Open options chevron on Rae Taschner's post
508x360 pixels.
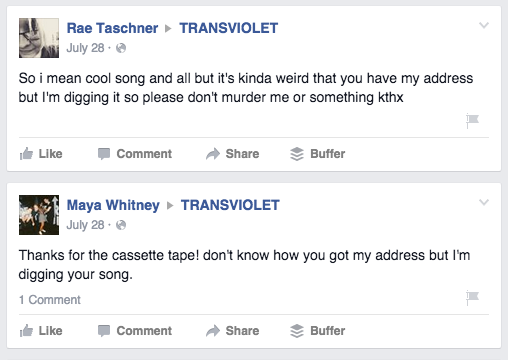click(x=484, y=25)
